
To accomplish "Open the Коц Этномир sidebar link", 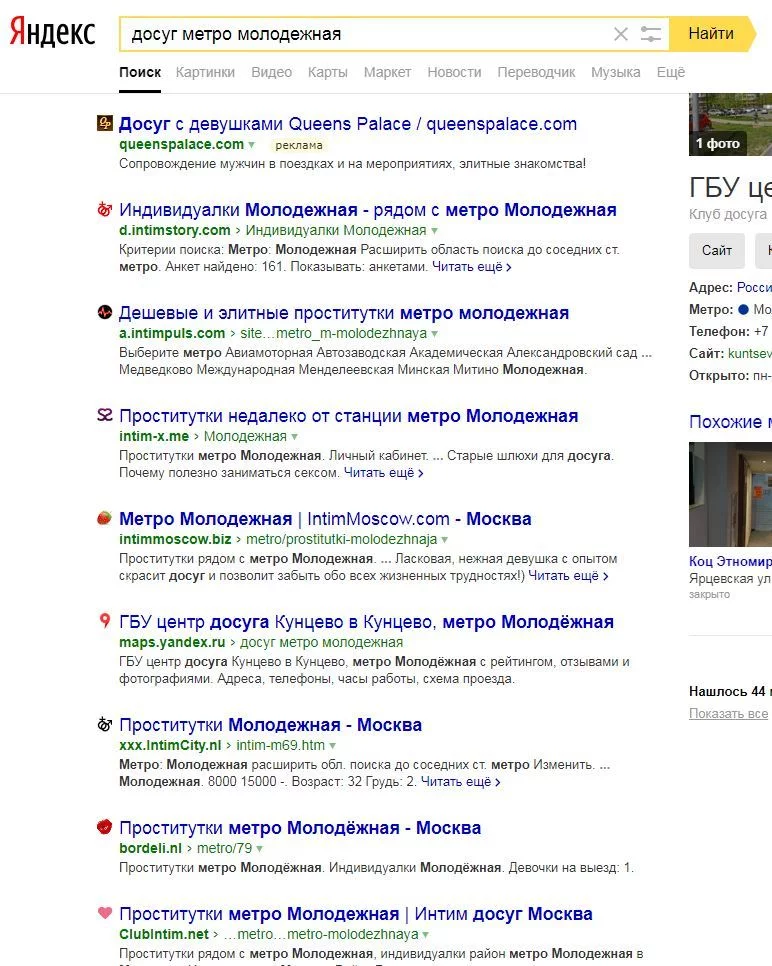I will (x=730, y=561).
